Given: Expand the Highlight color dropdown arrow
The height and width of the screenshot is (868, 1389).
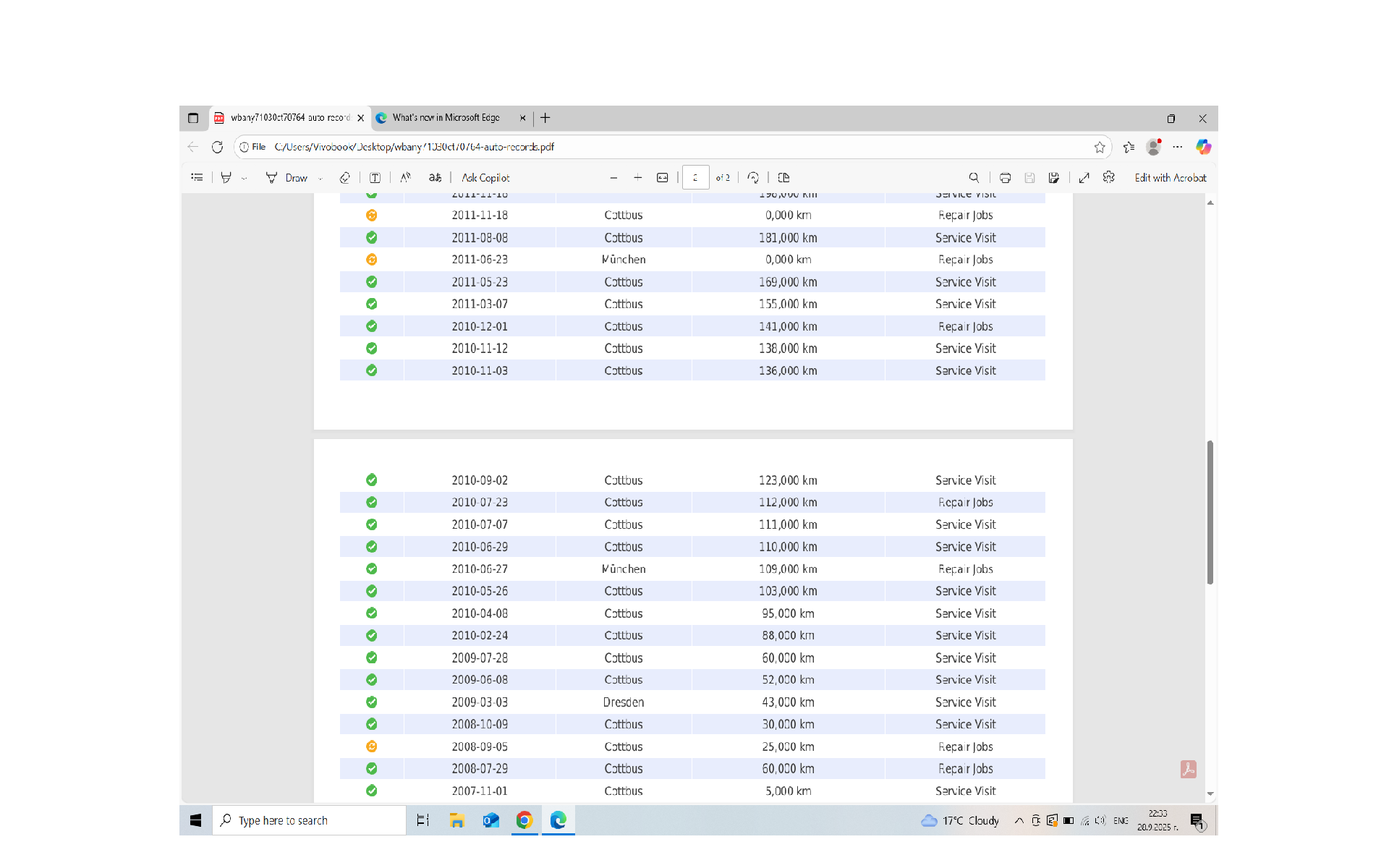Looking at the screenshot, I should [245, 178].
